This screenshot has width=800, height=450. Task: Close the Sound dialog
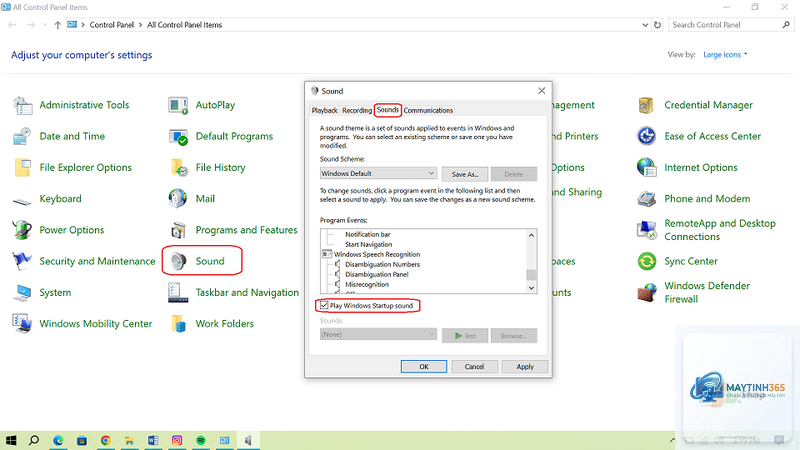pyautogui.click(x=541, y=90)
